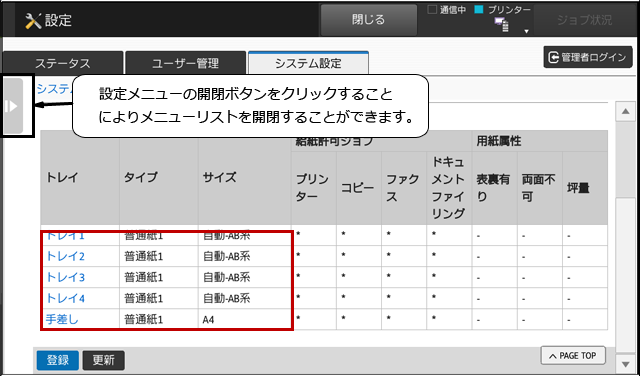Click the scrollbar down arrow

click(625, 363)
